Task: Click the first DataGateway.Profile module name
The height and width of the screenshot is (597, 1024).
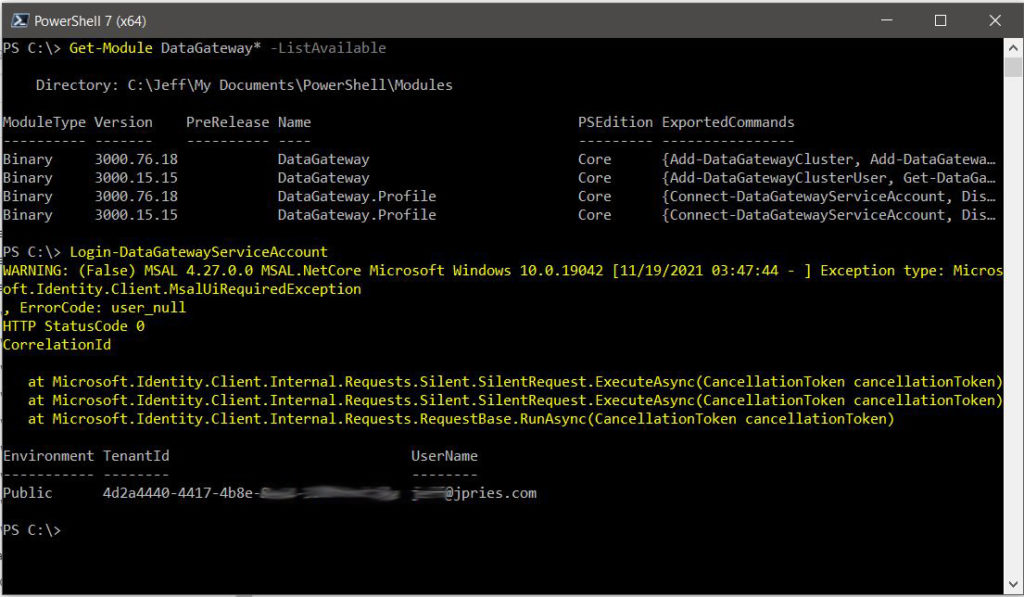Action: pyautogui.click(x=356, y=196)
